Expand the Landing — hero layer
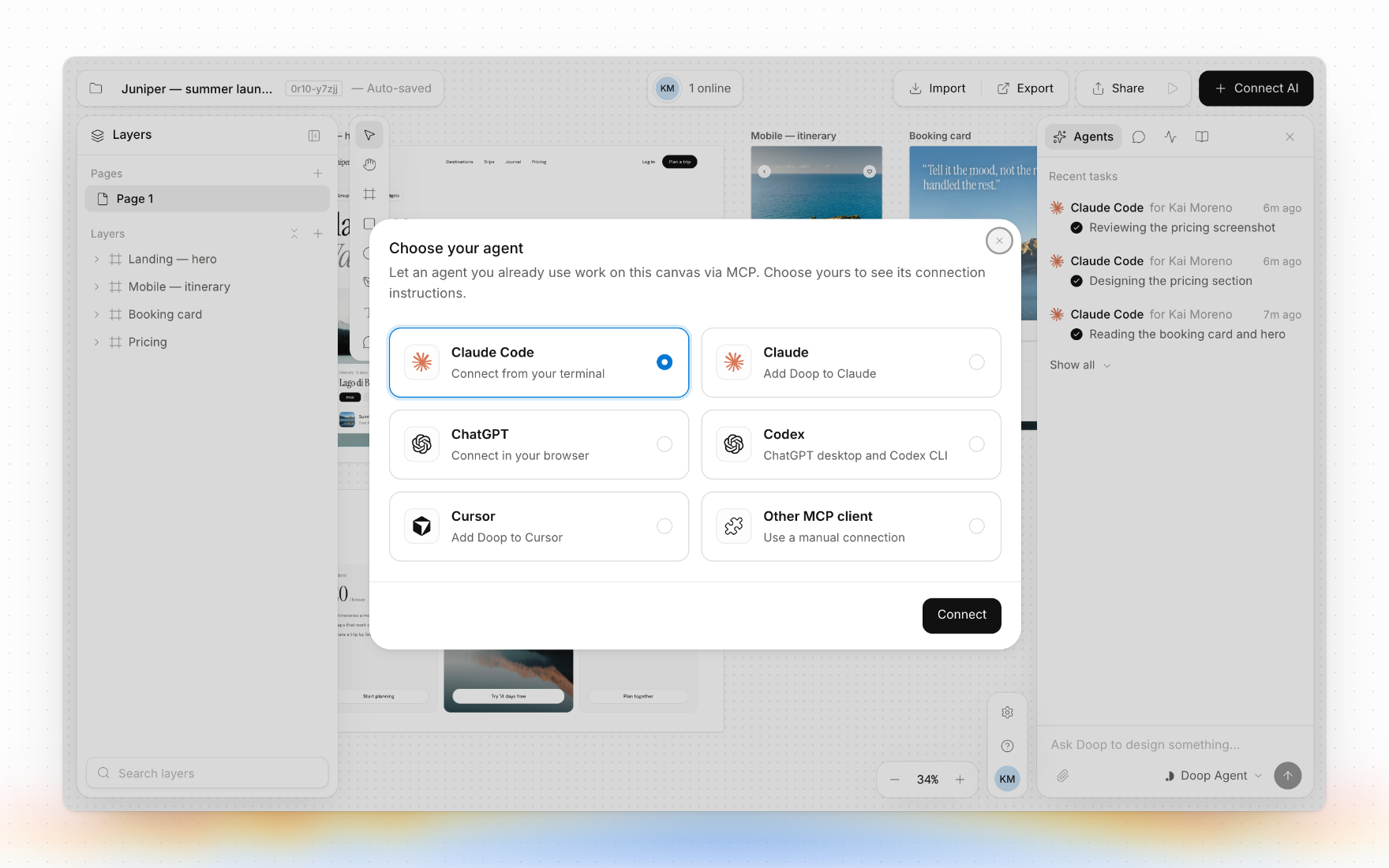The width and height of the screenshot is (1389, 868). tap(97, 259)
